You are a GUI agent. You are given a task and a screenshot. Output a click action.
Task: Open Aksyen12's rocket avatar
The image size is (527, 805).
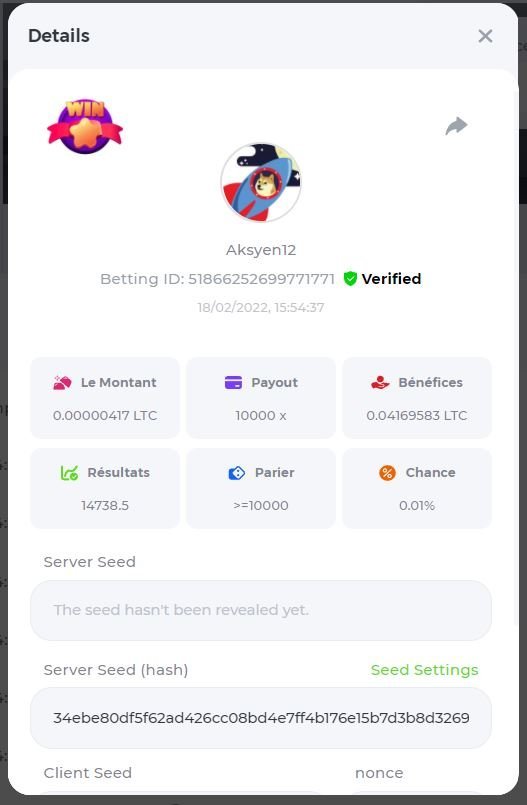[x=261, y=182]
